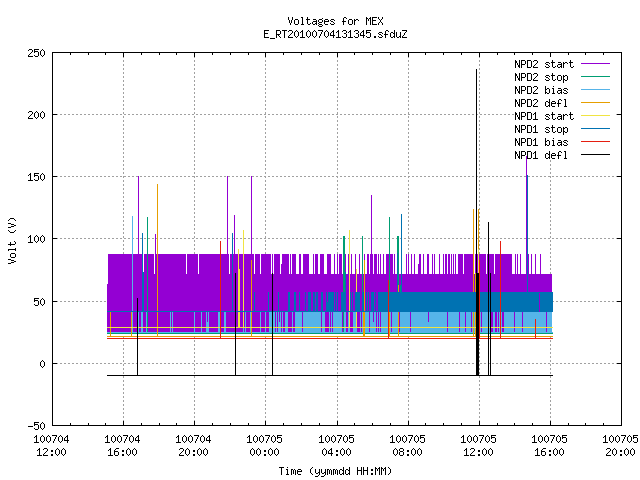This screenshot has width=640, height=480.
Task: Click the file name E_RT20100704131345.sfduZ
Action: point(335,34)
